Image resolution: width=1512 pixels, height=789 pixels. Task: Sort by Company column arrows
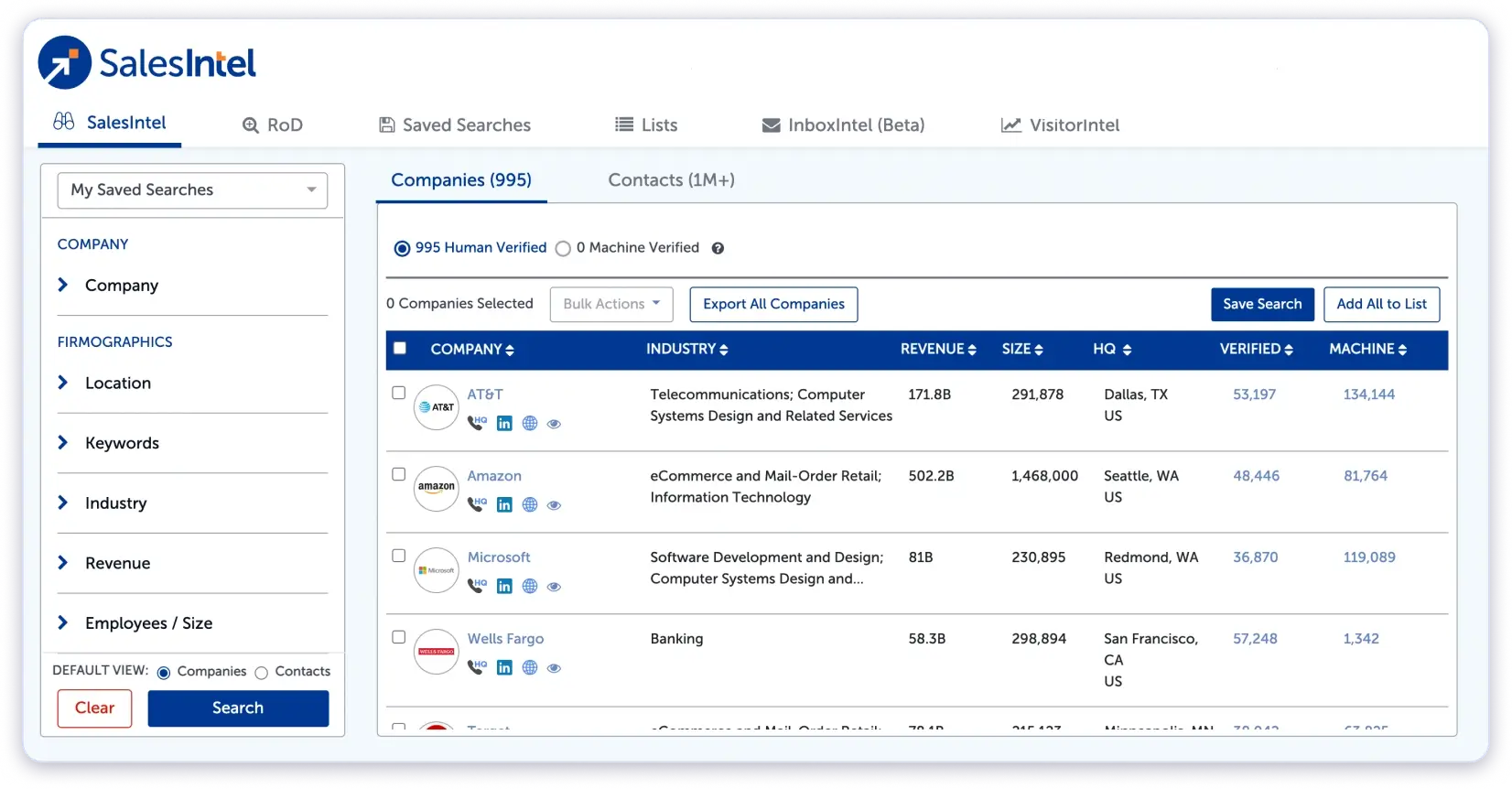click(x=510, y=350)
